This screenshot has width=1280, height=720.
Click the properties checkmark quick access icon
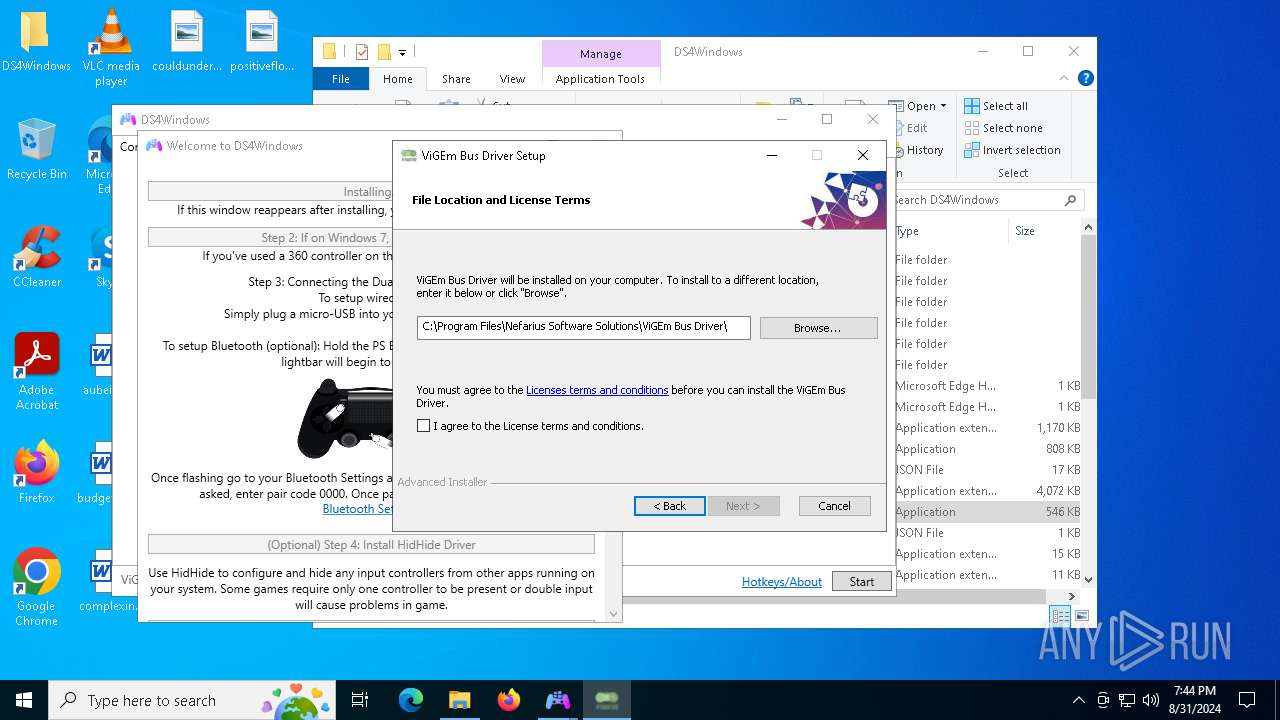point(362,52)
